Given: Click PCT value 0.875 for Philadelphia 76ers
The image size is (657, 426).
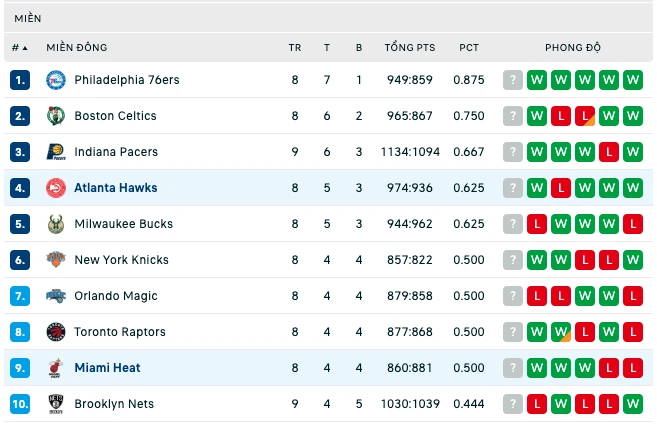Looking at the screenshot, I should (x=469, y=80).
